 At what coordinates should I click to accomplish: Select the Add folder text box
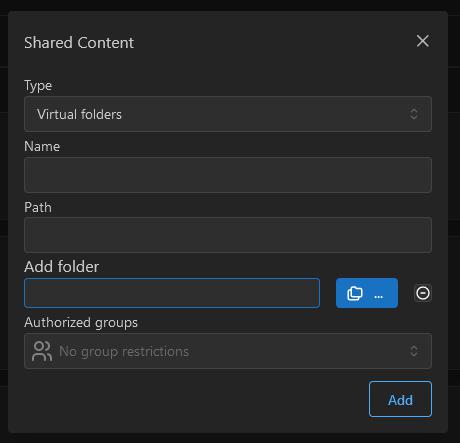[172, 293]
